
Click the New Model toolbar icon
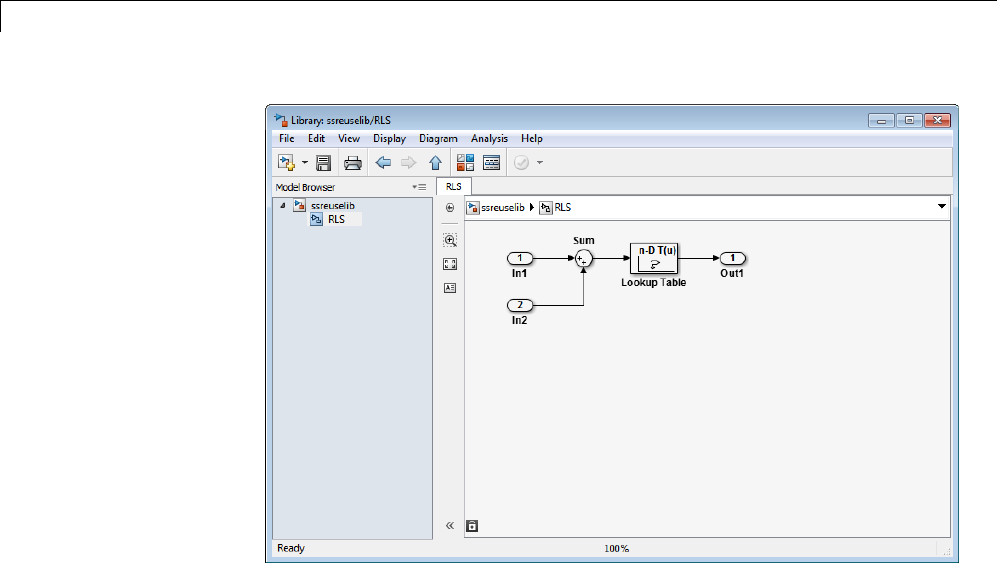tap(286, 163)
